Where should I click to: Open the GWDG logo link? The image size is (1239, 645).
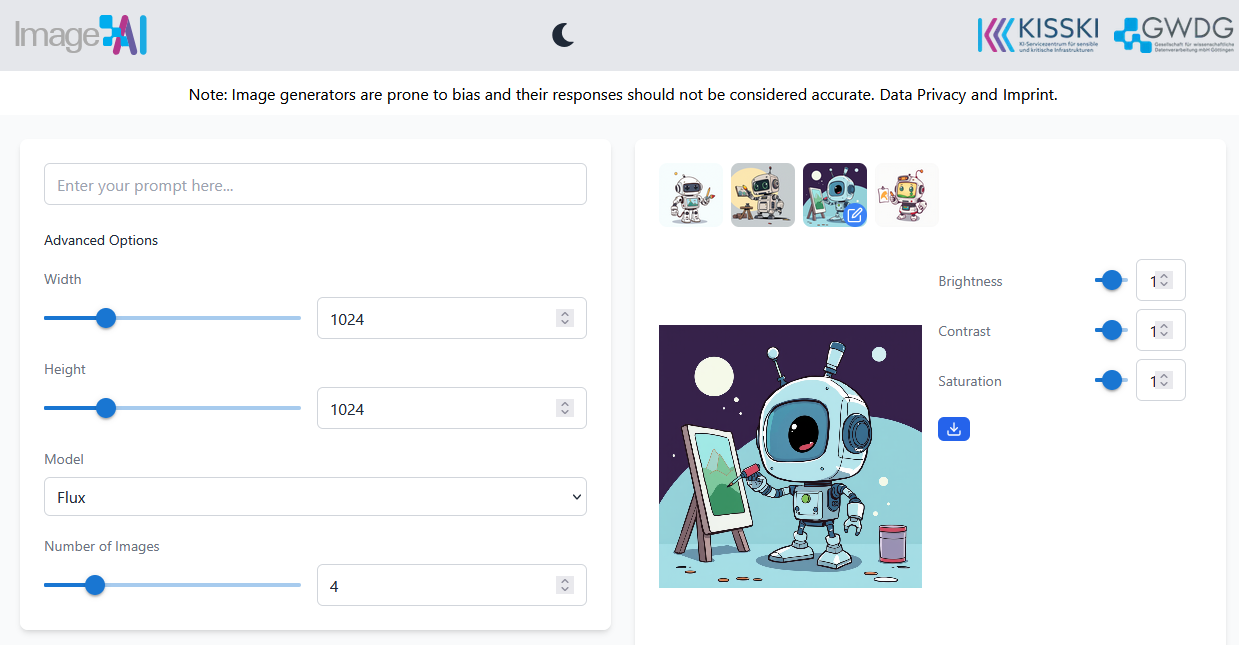pos(1172,35)
